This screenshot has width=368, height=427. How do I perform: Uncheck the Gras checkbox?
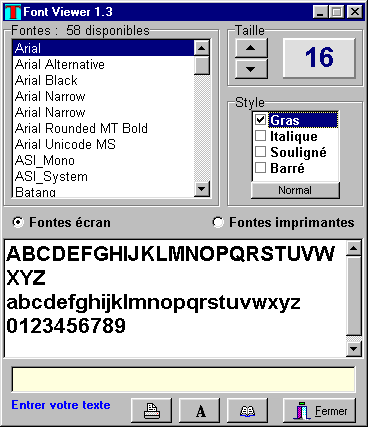260,120
